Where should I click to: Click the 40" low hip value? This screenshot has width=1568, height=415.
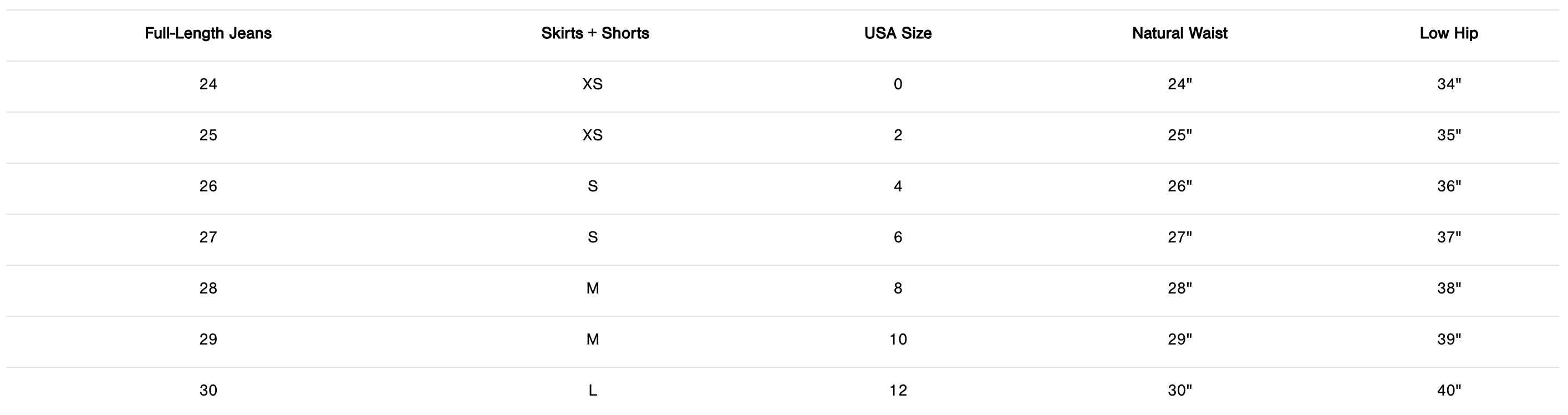(x=1448, y=391)
